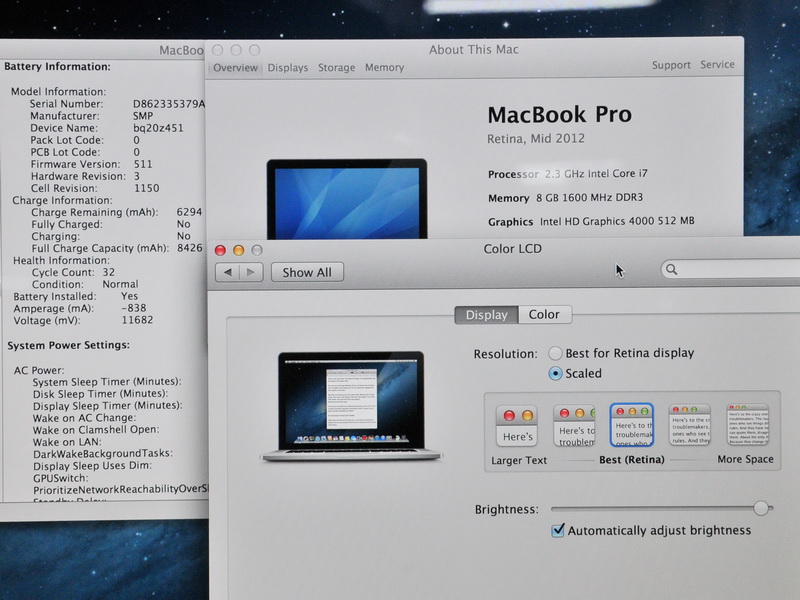This screenshot has width=800, height=600.
Task: Click the Show All button
Action: [x=307, y=272]
